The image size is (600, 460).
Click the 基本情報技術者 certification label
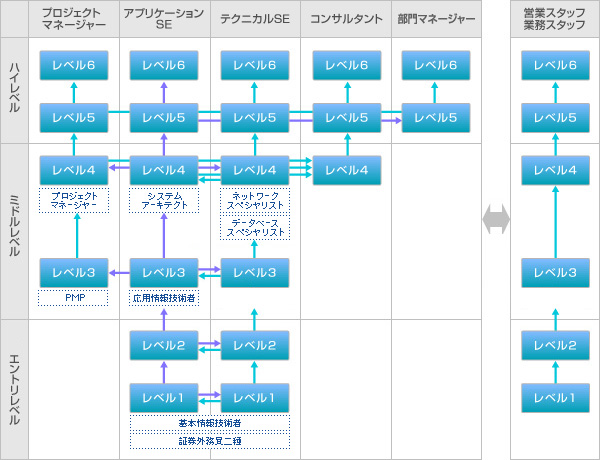(210, 423)
